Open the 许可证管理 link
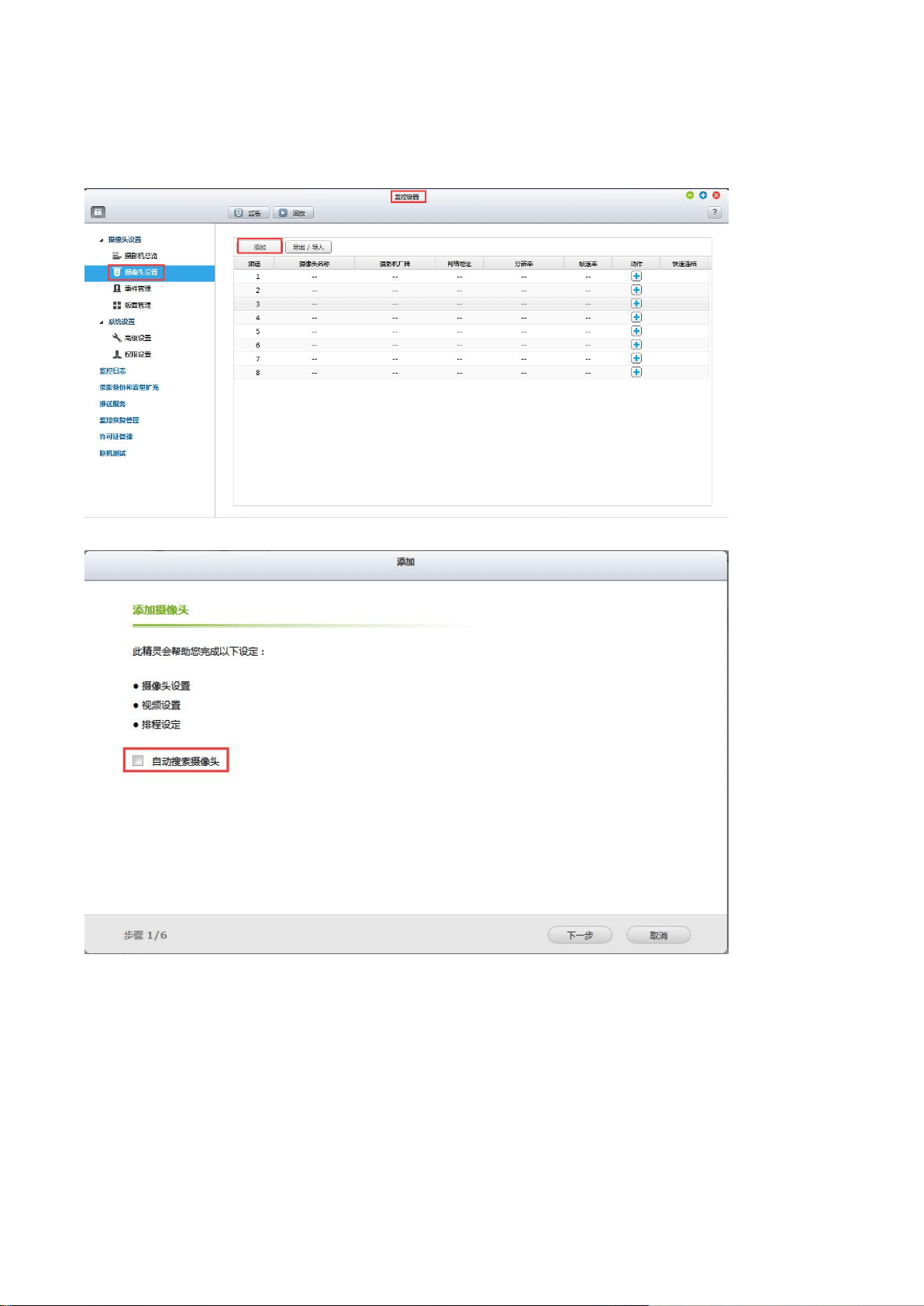 [115, 436]
